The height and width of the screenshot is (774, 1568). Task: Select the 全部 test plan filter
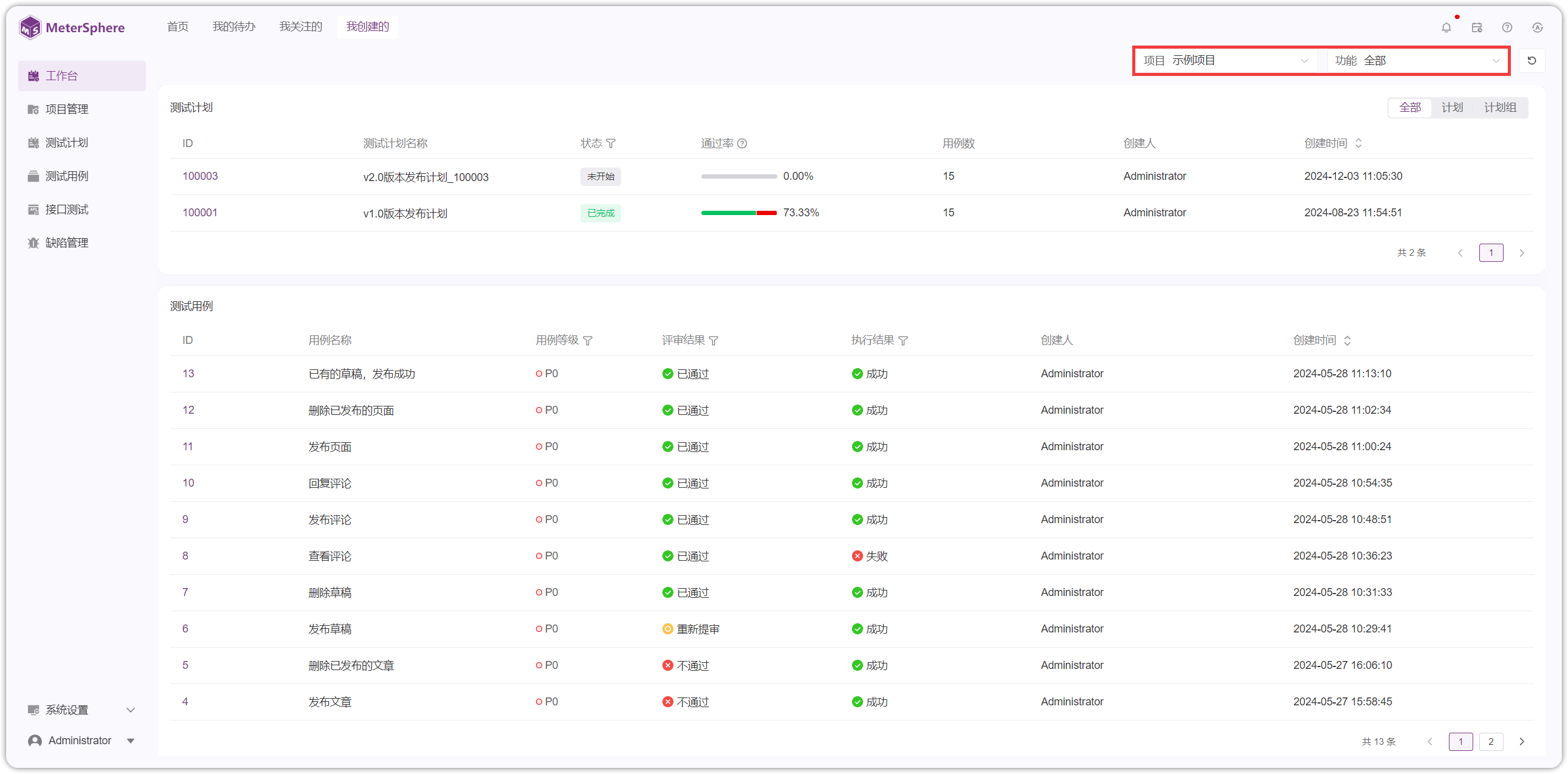tap(1410, 108)
